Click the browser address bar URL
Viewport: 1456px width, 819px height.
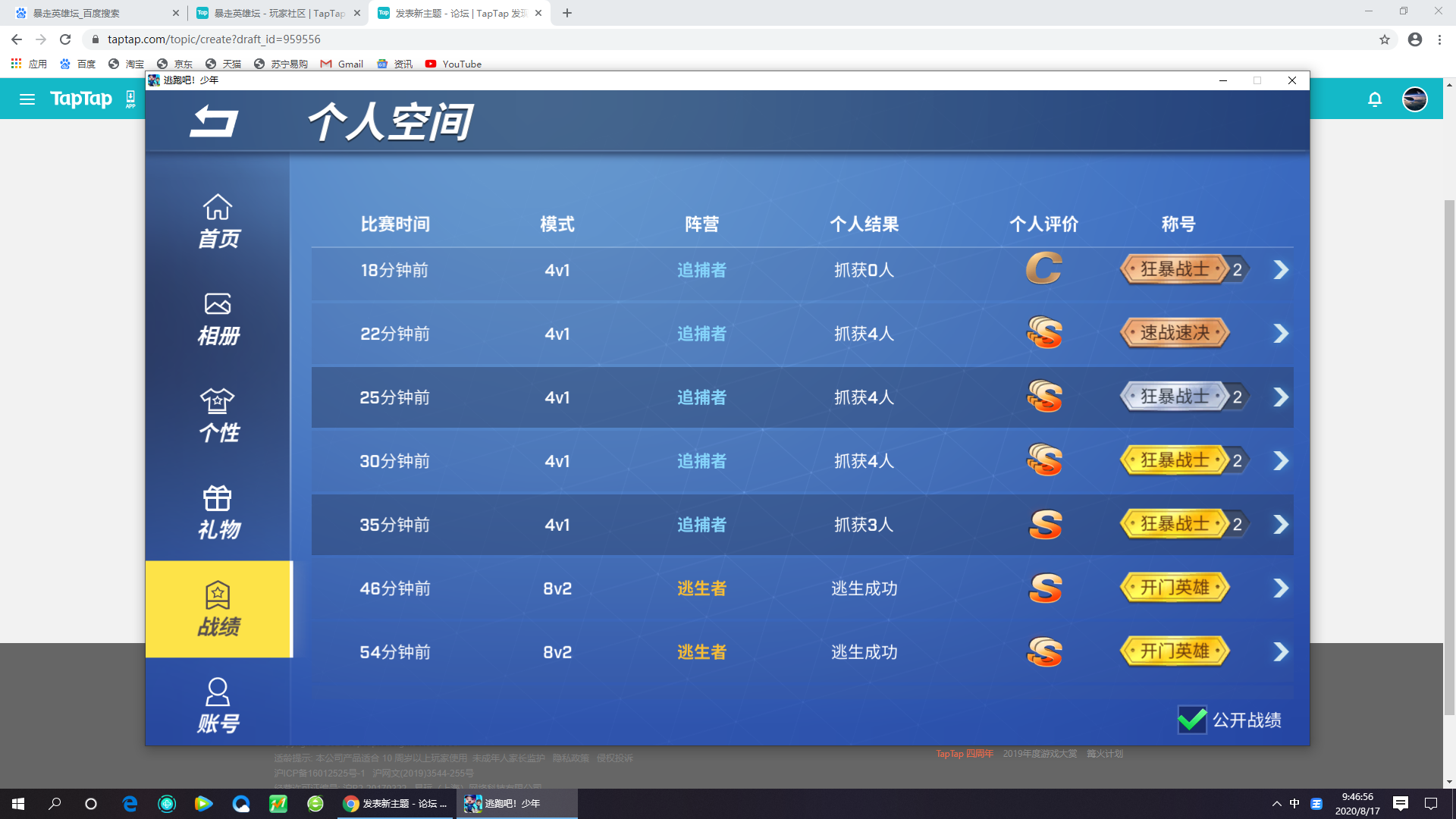214,39
